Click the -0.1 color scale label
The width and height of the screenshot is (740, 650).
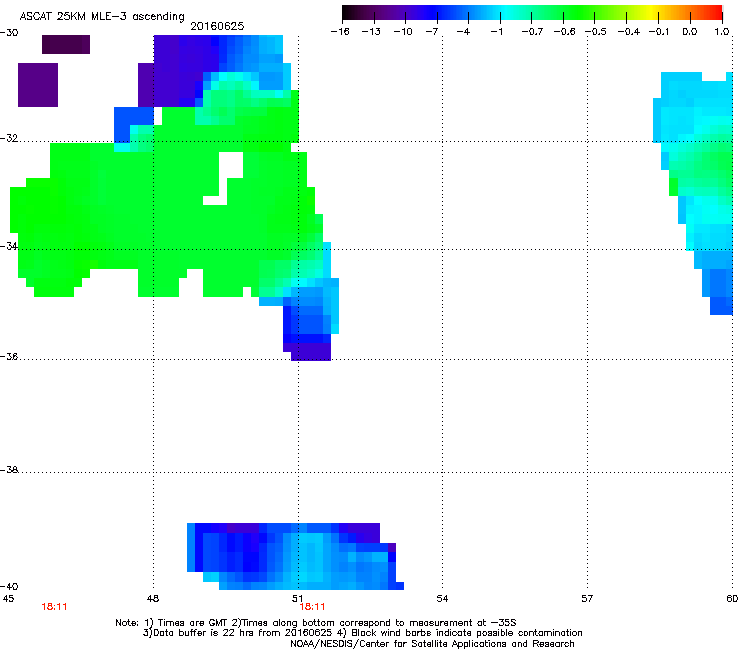coord(659,32)
